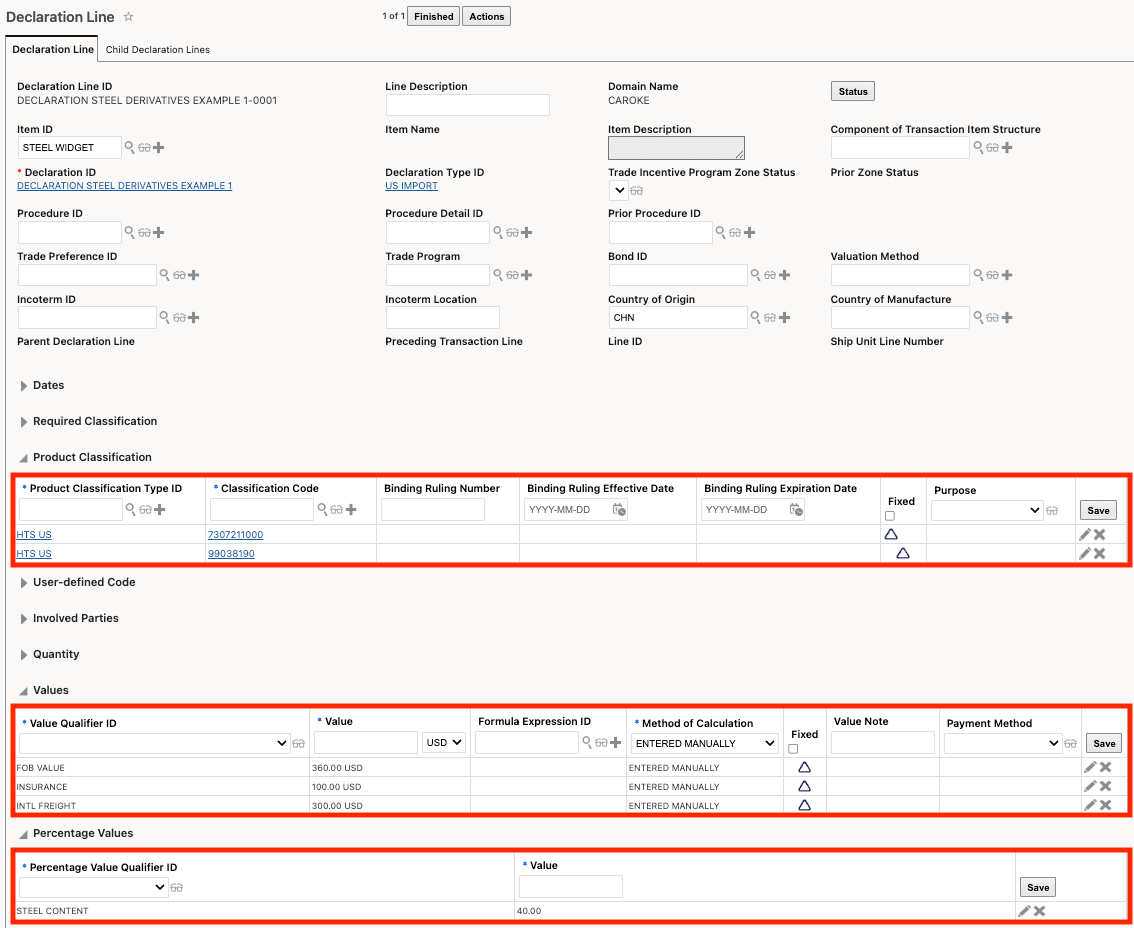Search Formula Expression ID lookup

click(x=587, y=743)
